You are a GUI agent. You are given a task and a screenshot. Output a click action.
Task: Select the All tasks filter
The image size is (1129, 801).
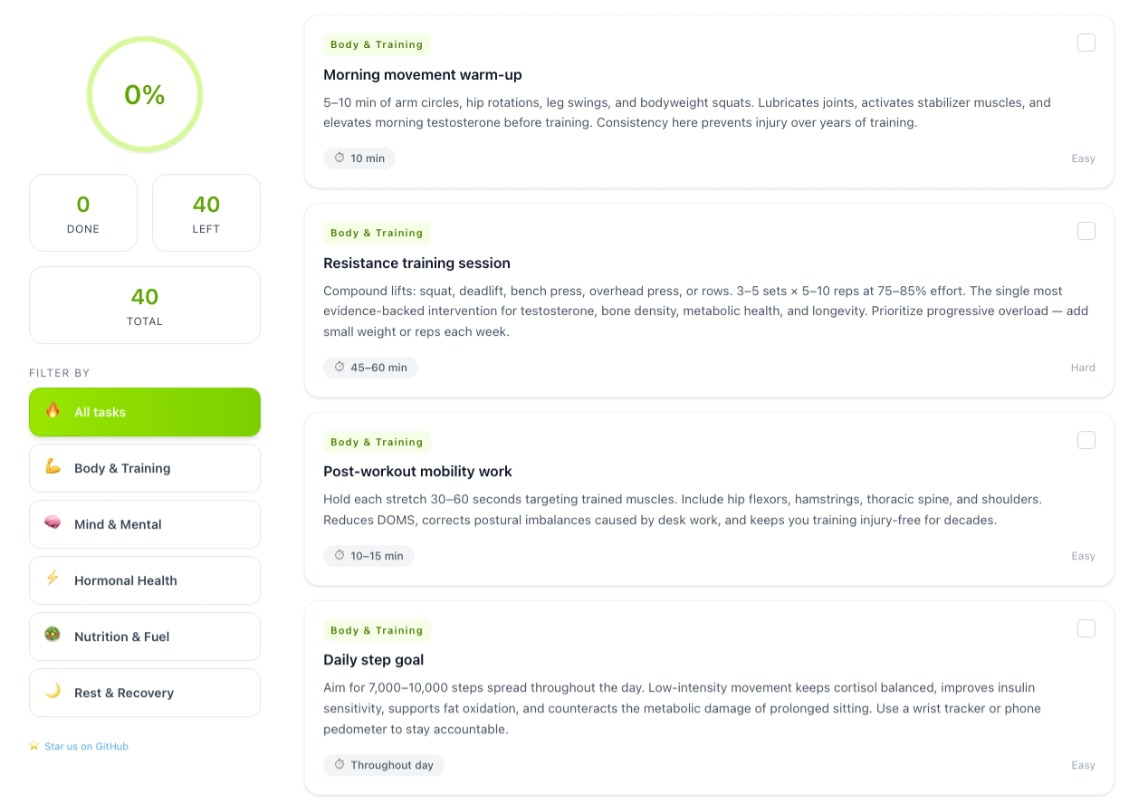tap(145, 412)
